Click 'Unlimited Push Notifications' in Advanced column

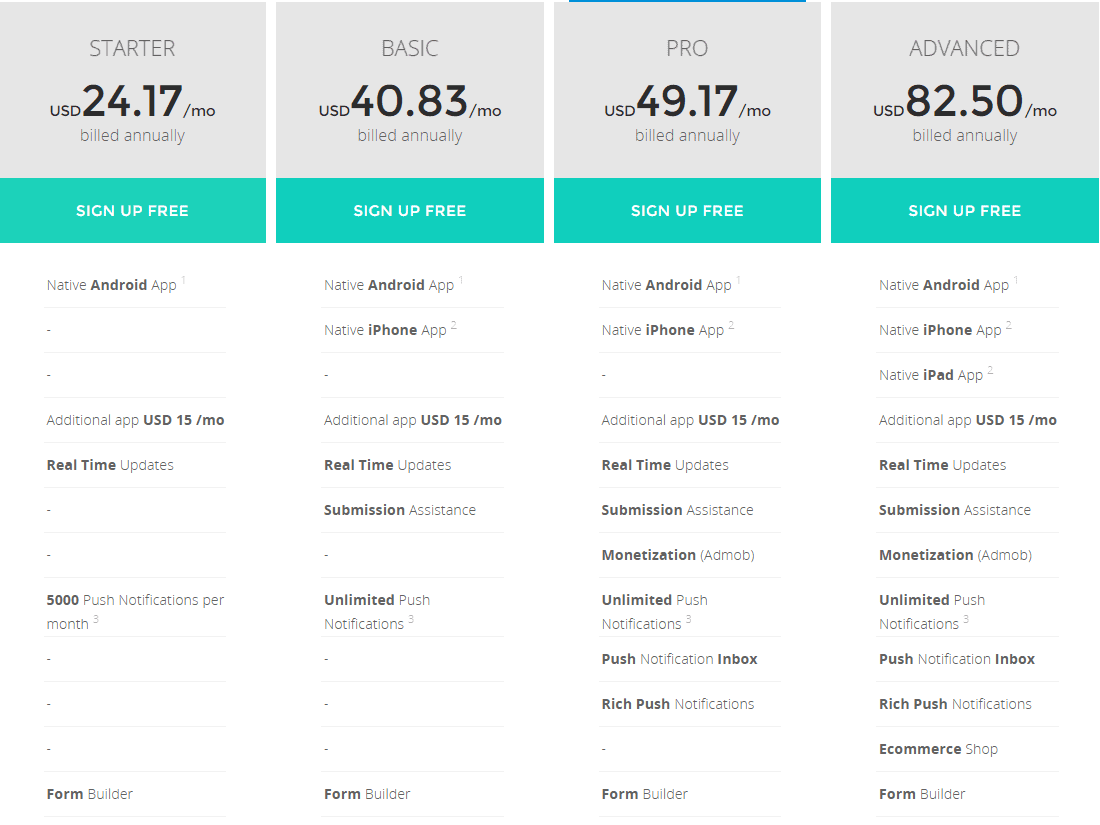click(x=932, y=612)
